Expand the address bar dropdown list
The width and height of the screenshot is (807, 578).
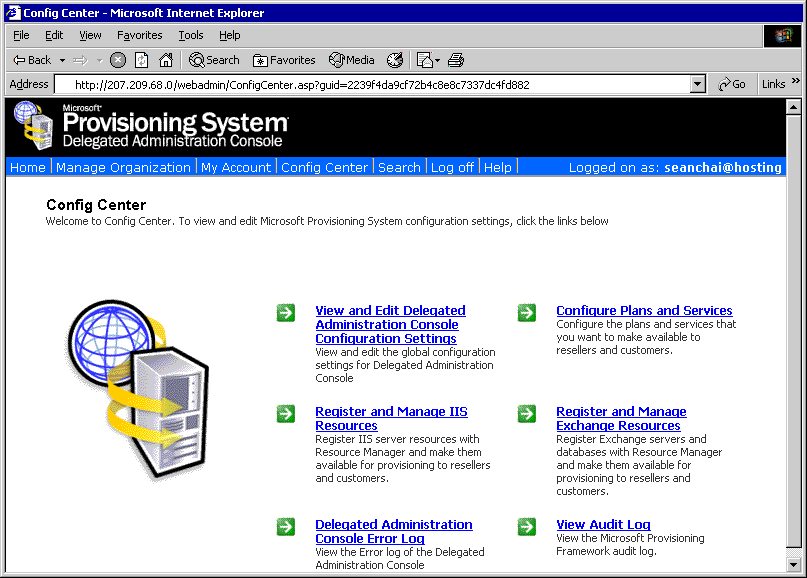pyautogui.click(x=697, y=84)
